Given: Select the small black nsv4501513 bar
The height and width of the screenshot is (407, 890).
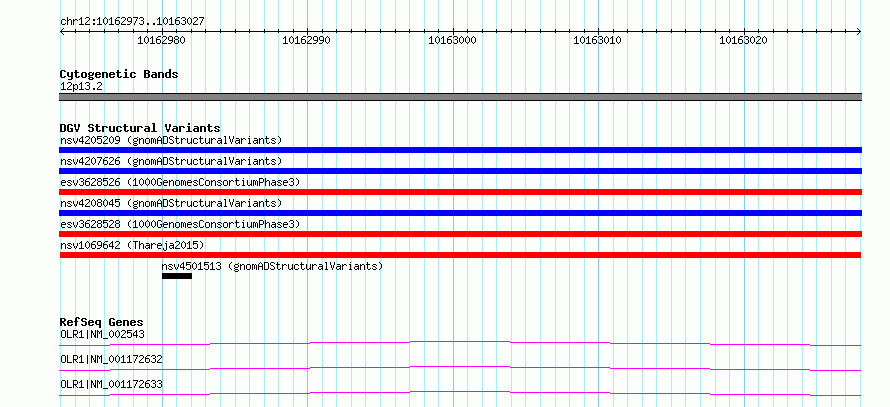Looking at the screenshot, I should [177, 276].
